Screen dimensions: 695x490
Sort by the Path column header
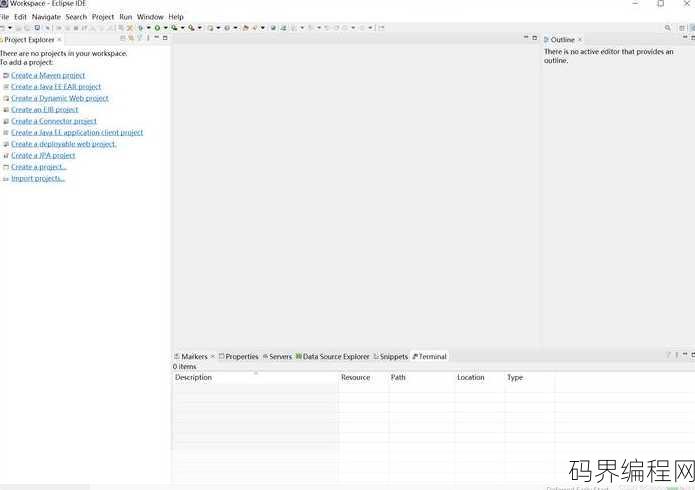click(x=422, y=377)
